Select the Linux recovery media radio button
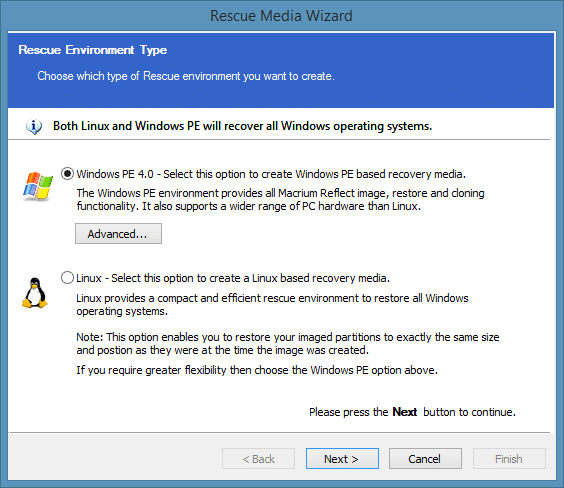This screenshot has width=564, height=488. [67, 278]
